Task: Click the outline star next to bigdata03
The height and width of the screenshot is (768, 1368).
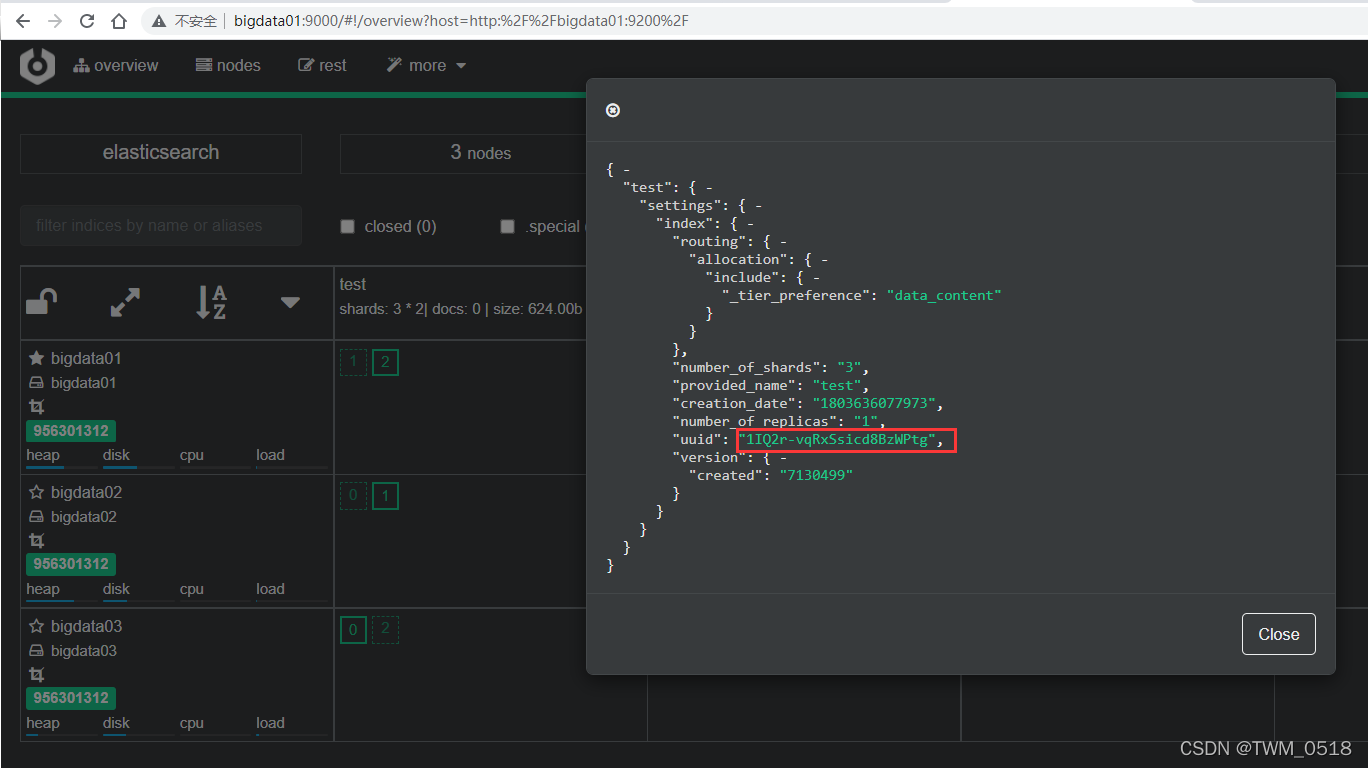Action: coord(36,626)
